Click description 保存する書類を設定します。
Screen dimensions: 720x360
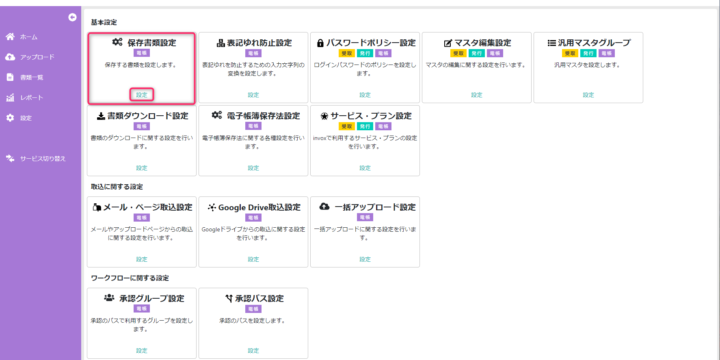click(141, 65)
